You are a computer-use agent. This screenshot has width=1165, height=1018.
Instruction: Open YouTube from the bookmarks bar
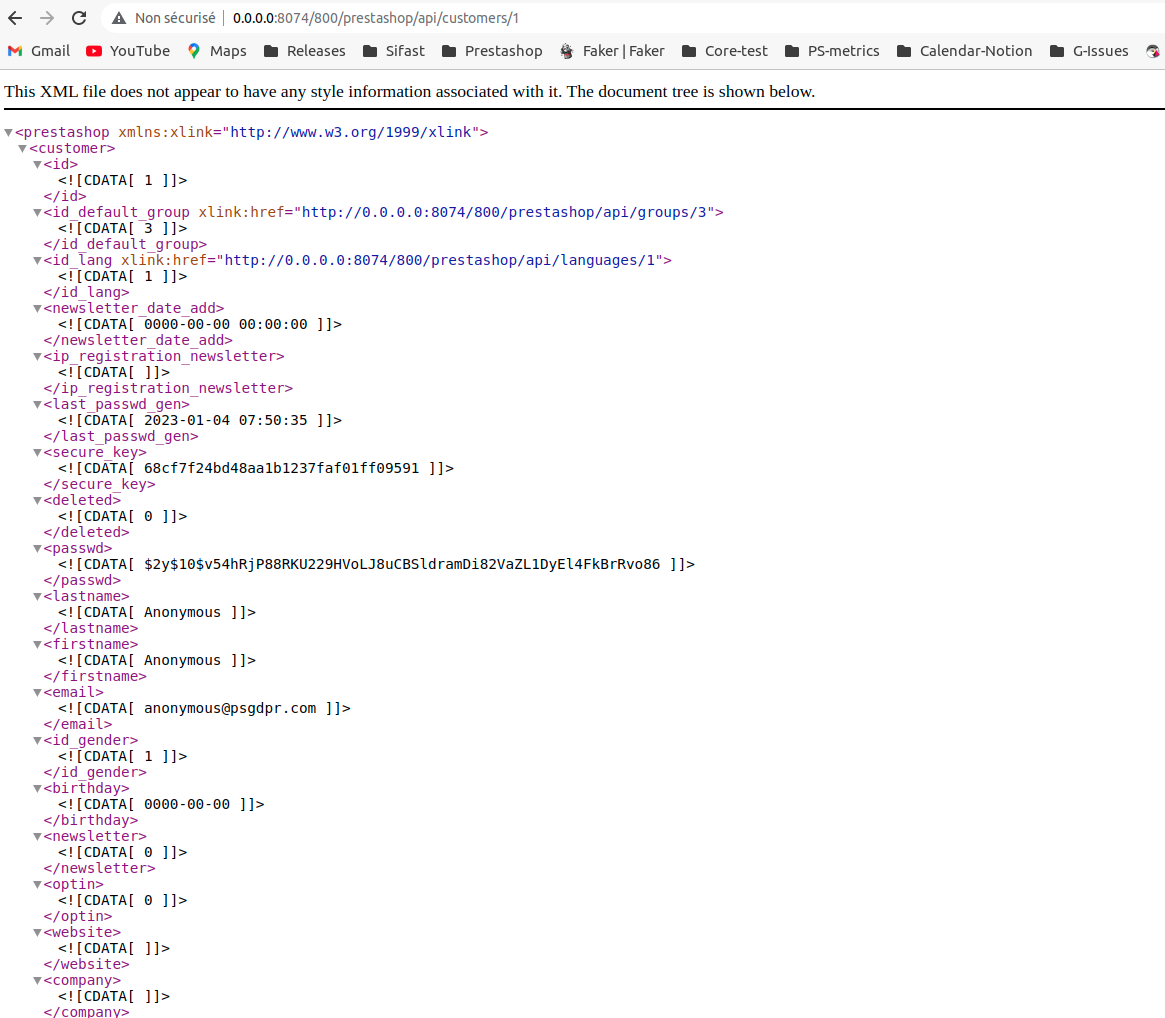[90, 50]
